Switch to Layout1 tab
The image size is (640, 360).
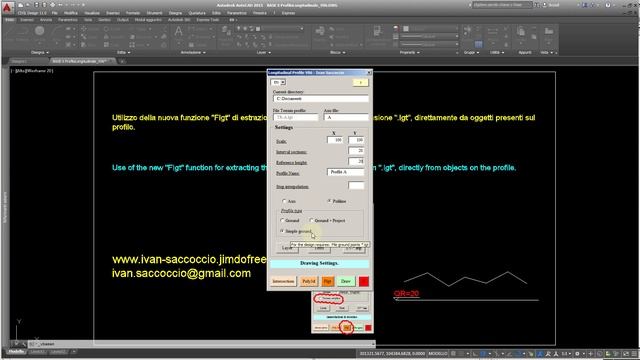pos(37,352)
